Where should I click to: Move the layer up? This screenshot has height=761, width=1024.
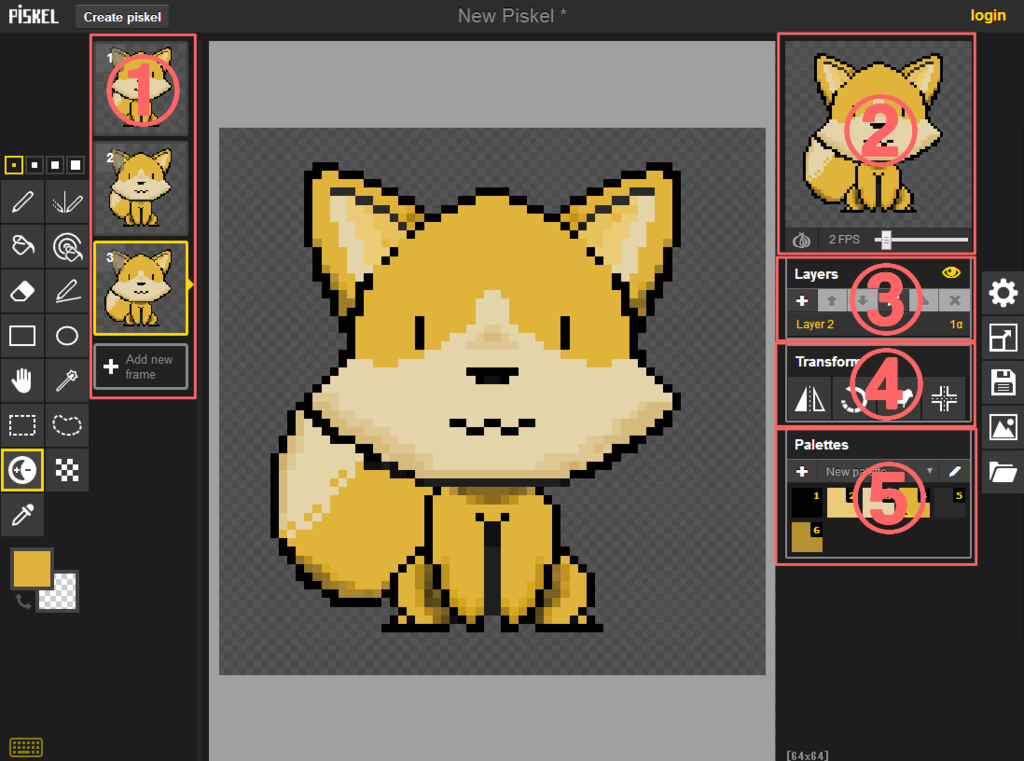click(831, 300)
